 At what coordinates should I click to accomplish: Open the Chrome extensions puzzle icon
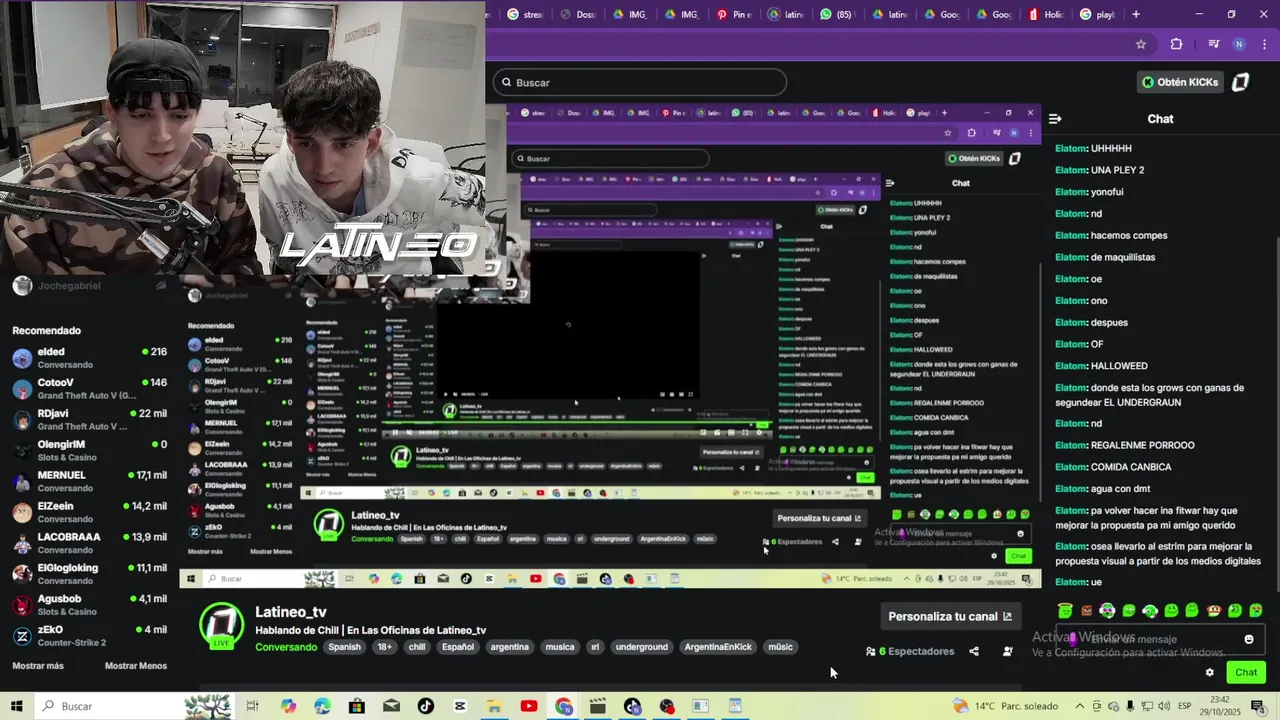pyautogui.click(x=1176, y=44)
